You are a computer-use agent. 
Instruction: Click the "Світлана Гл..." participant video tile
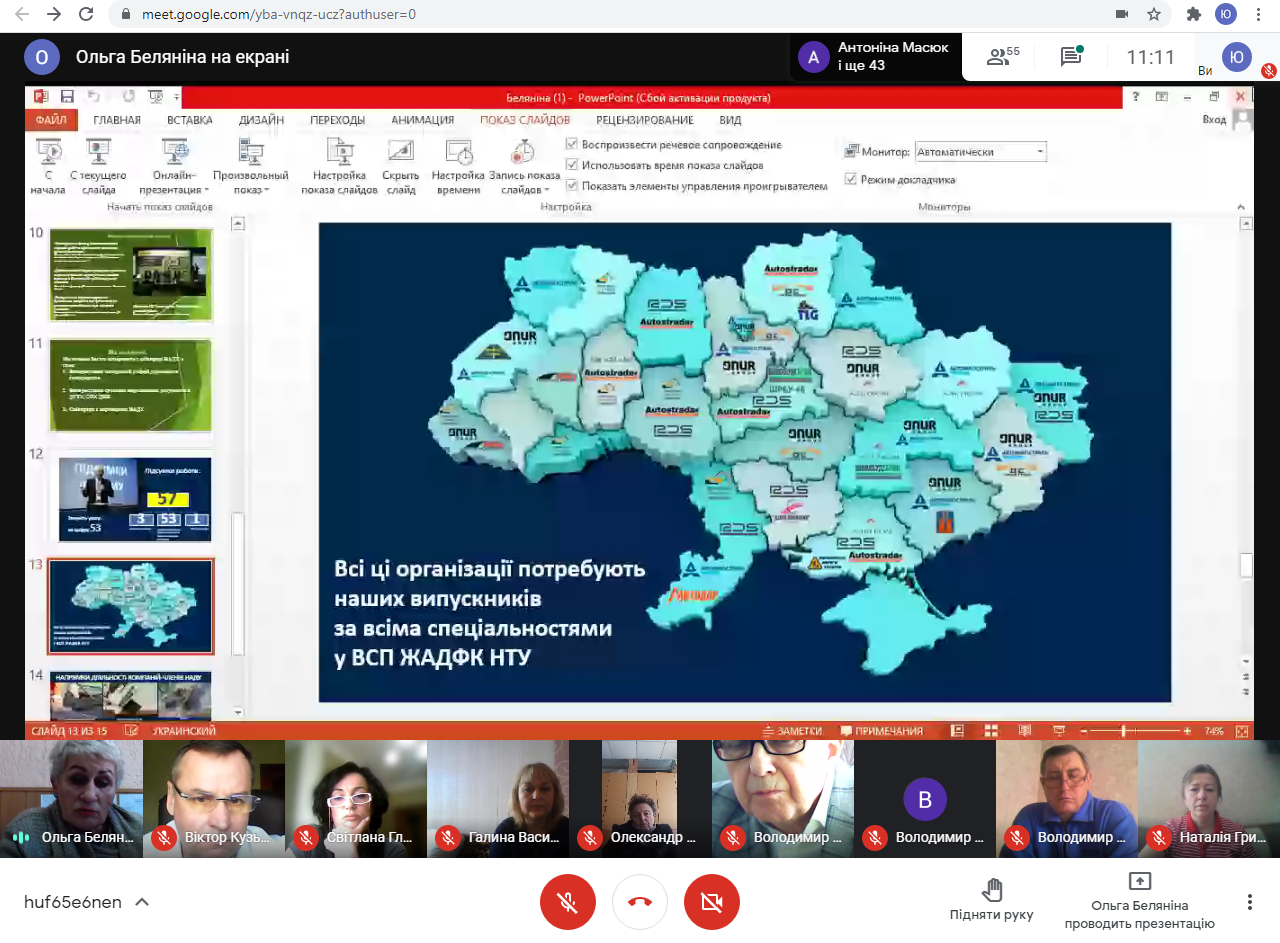tap(356, 798)
